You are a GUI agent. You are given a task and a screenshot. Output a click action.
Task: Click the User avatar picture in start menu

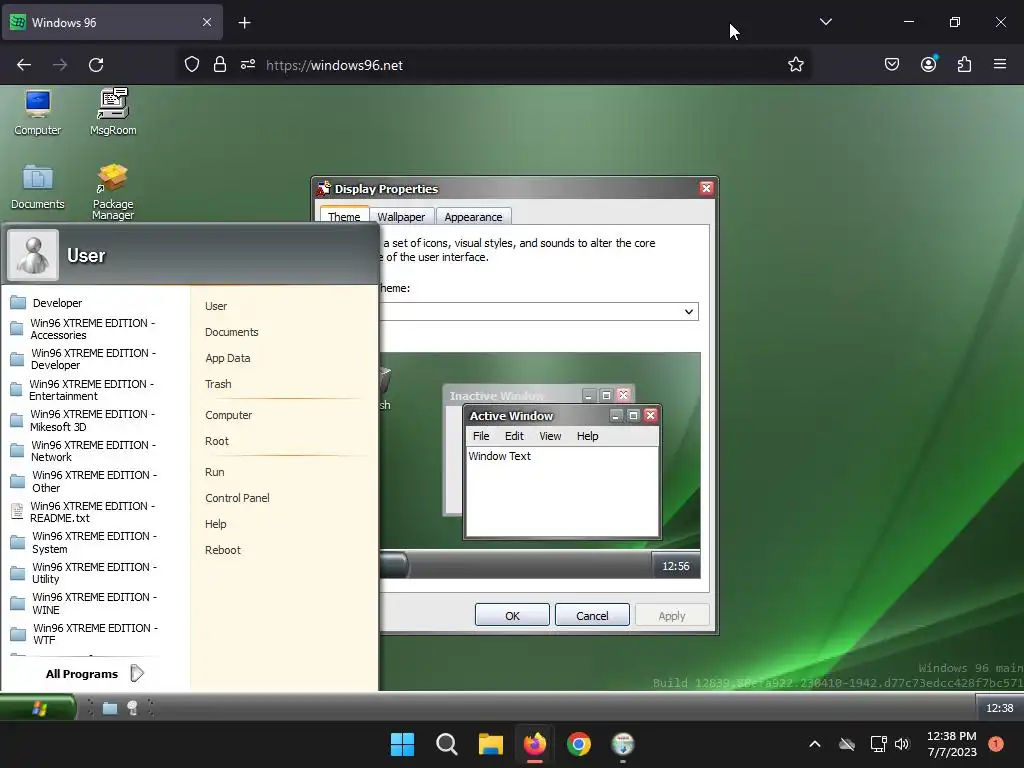[x=33, y=255]
